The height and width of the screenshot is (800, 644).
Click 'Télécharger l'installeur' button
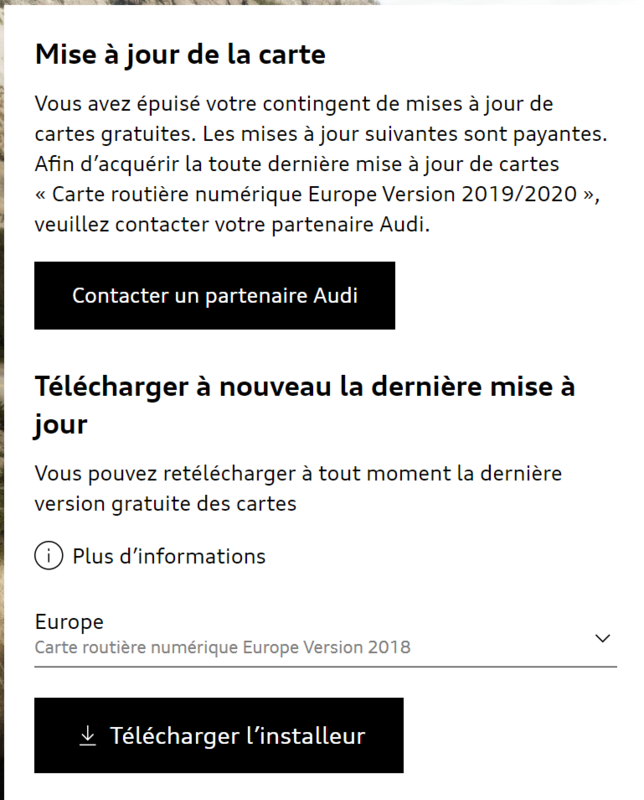(219, 736)
